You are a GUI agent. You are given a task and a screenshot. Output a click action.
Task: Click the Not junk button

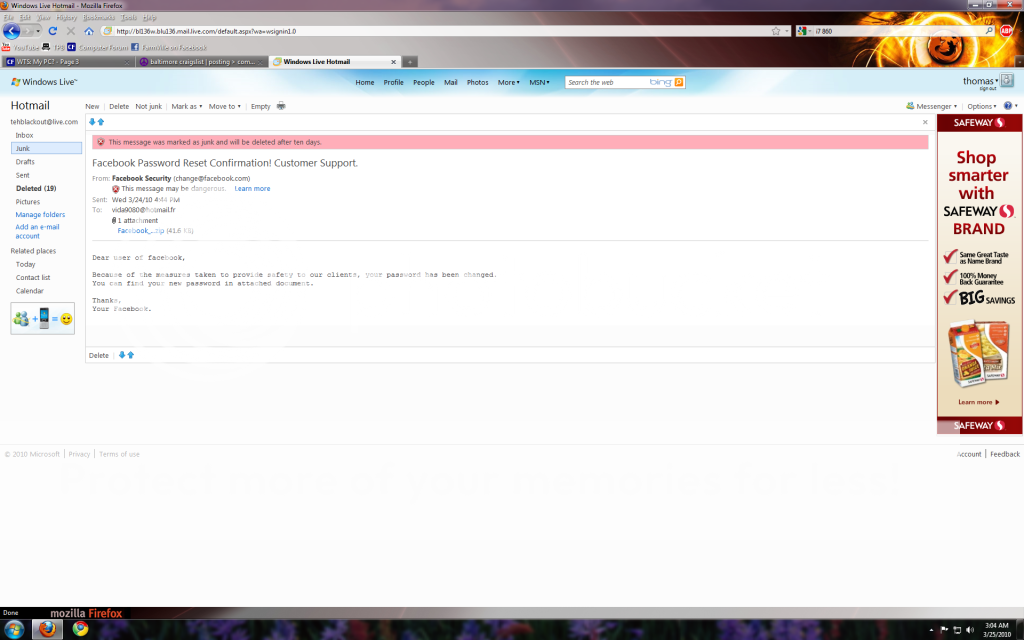point(148,106)
